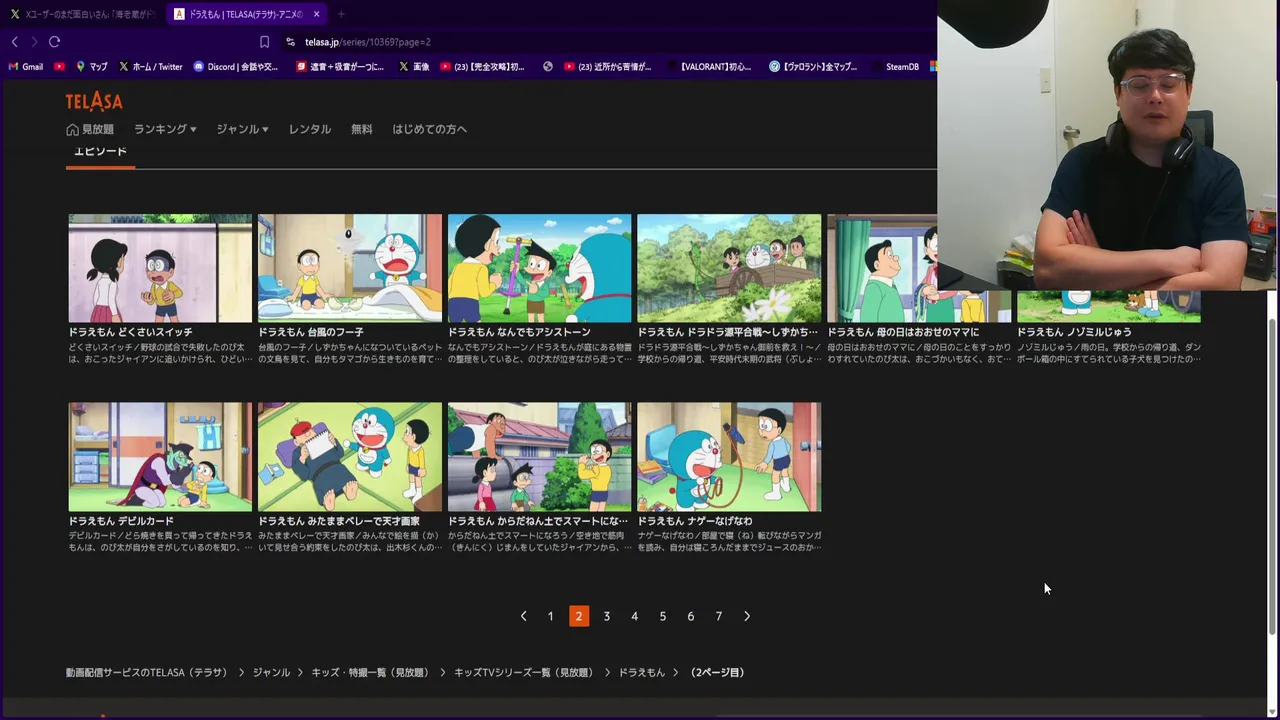Click browser forward arrow
Image resolution: width=1280 pixels, height=720 pixels.
[x=34, y=42]
